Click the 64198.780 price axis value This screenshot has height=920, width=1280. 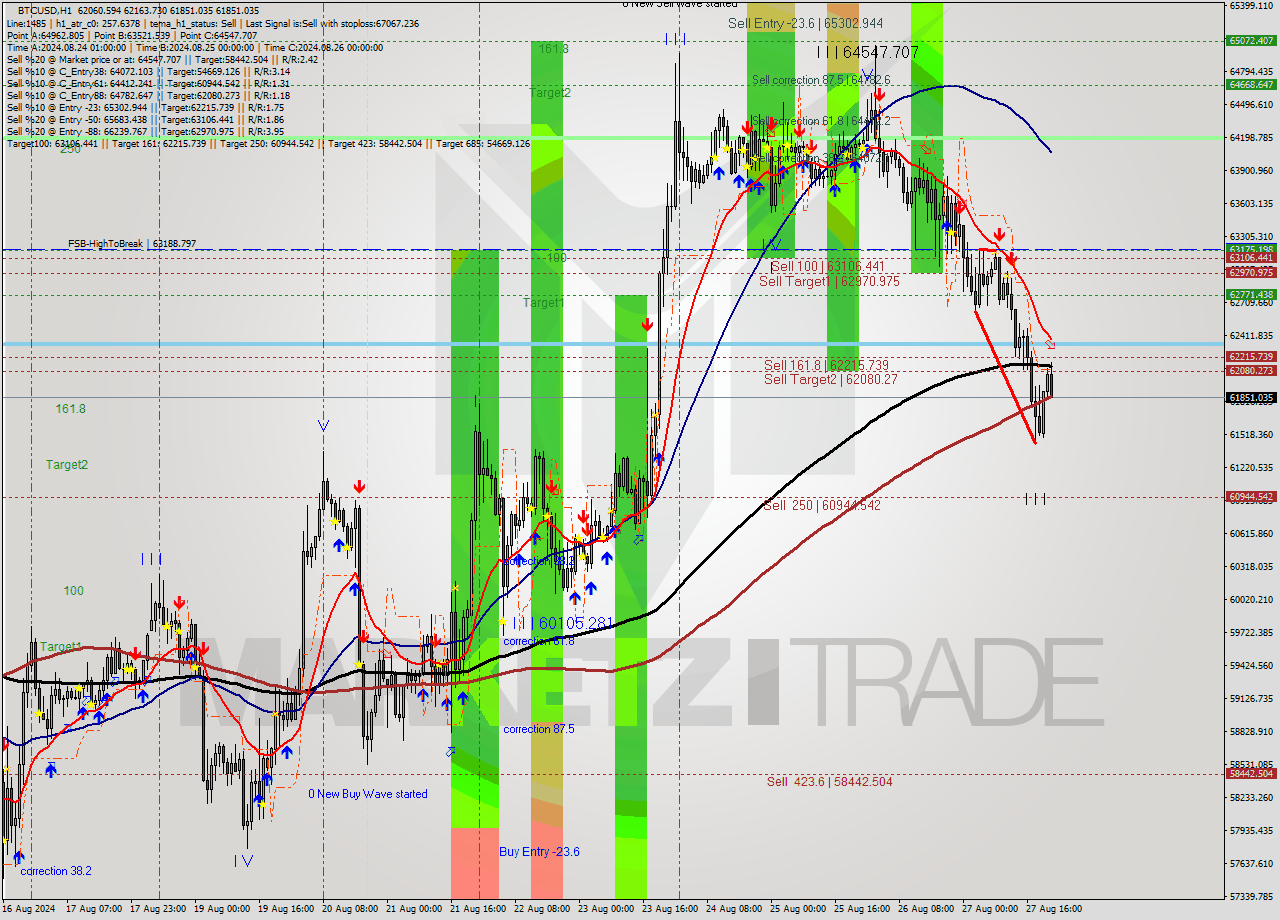pyautogui.click(x=1250, y=137)
